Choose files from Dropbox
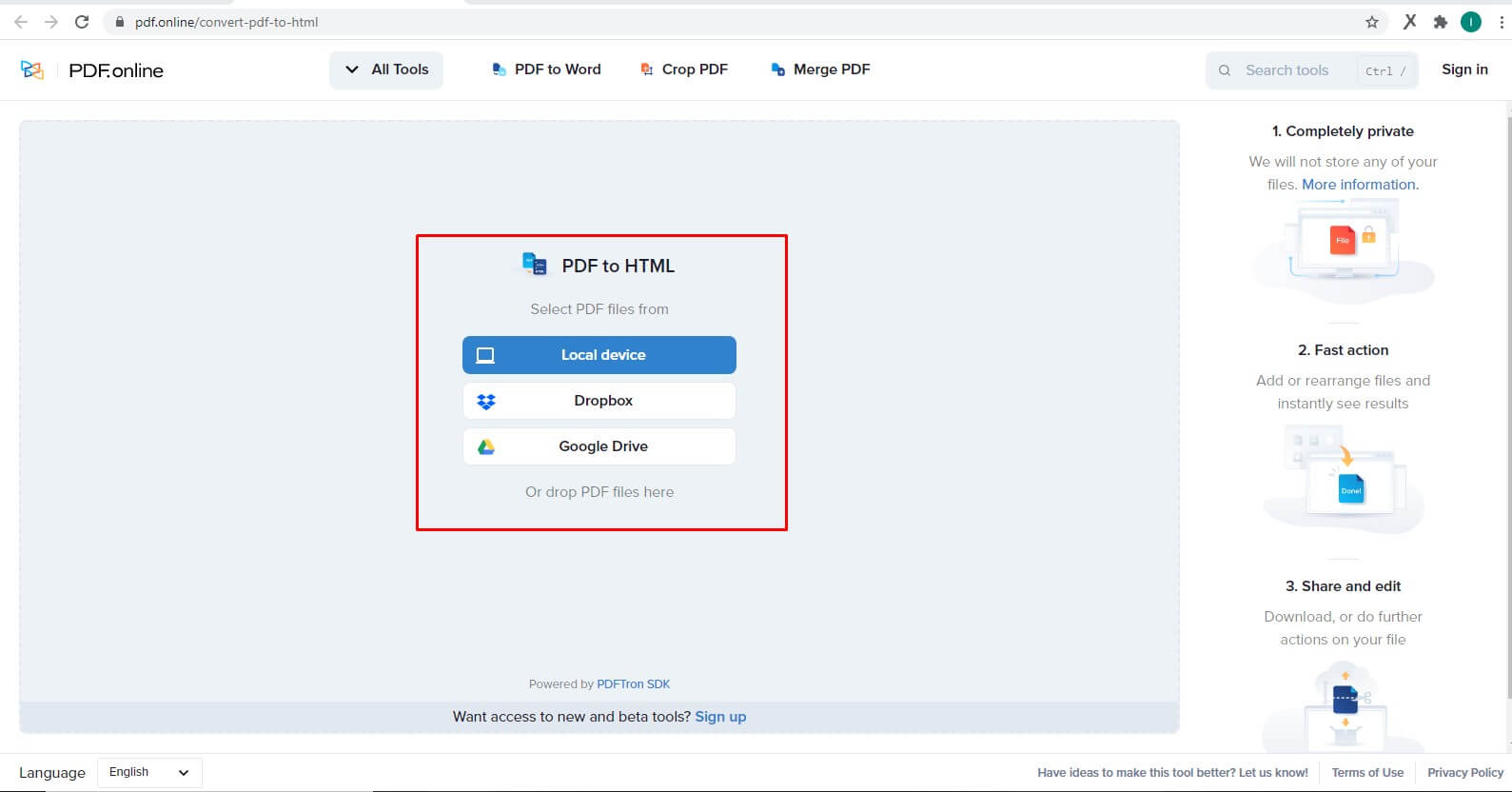This screenshot has height=792, width=1512. coord(599,401)
